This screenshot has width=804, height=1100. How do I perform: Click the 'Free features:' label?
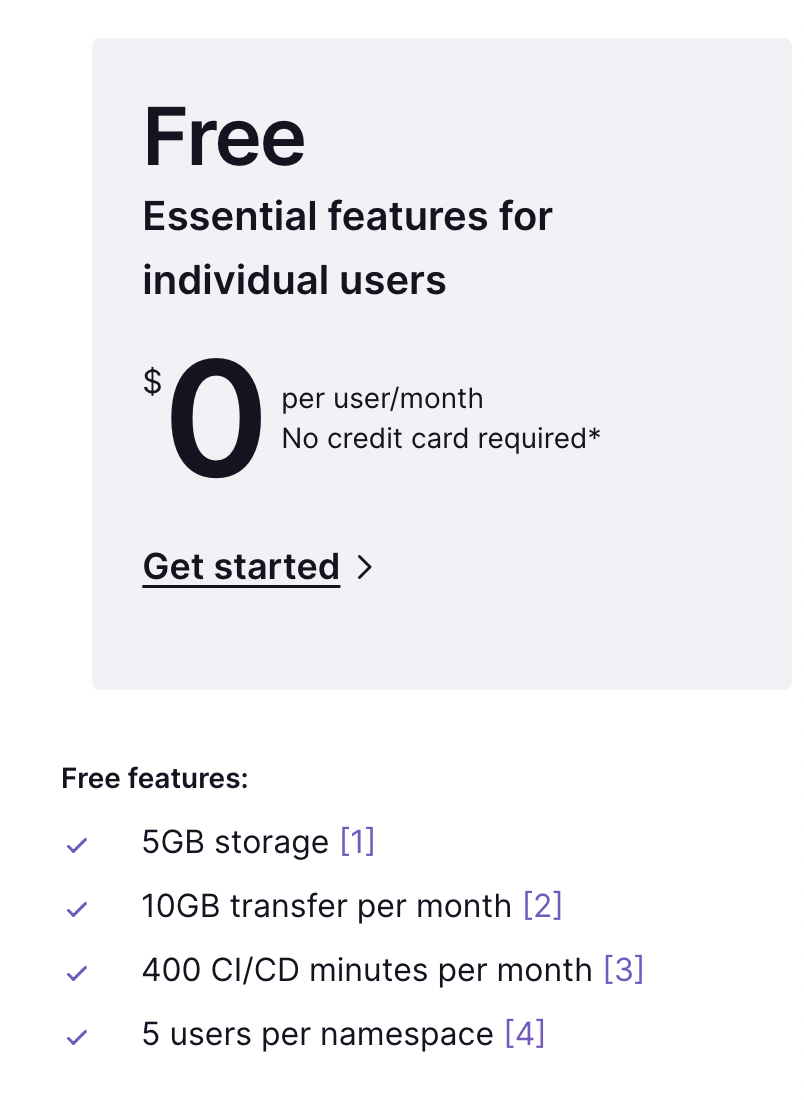(x=155, y=778)
